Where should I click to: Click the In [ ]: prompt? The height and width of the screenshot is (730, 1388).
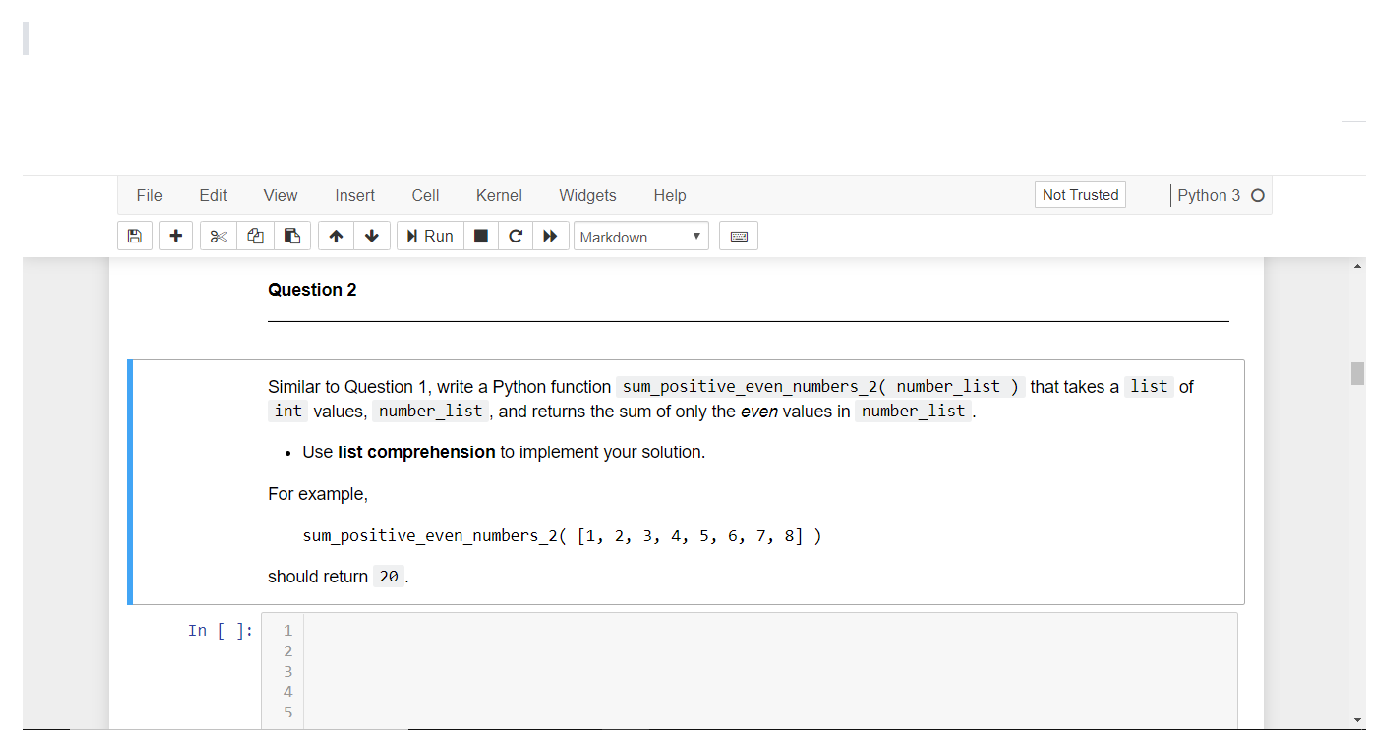[221, 630]
